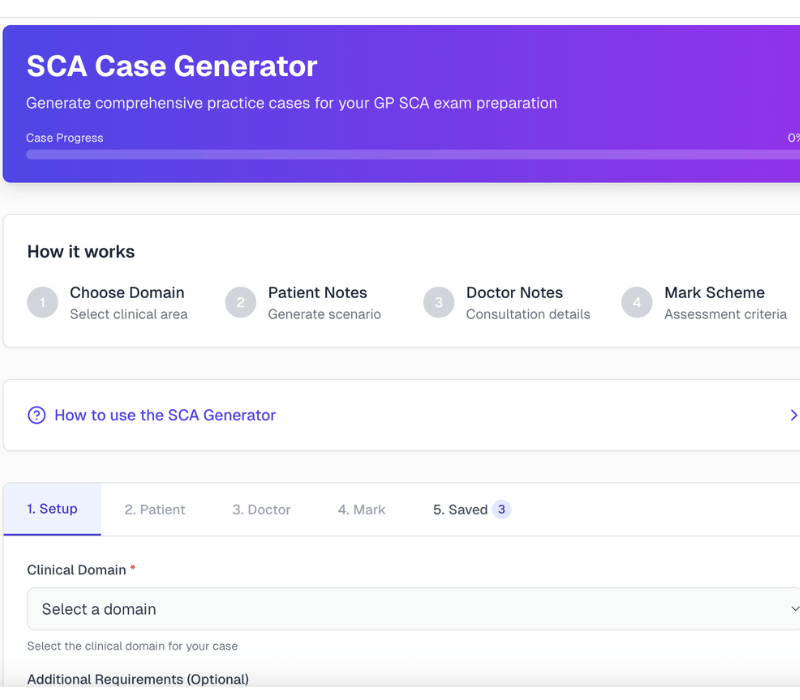Click the step 3 circle icon
The width and height of the screenshot is (800, 700).
pos(438,302)
